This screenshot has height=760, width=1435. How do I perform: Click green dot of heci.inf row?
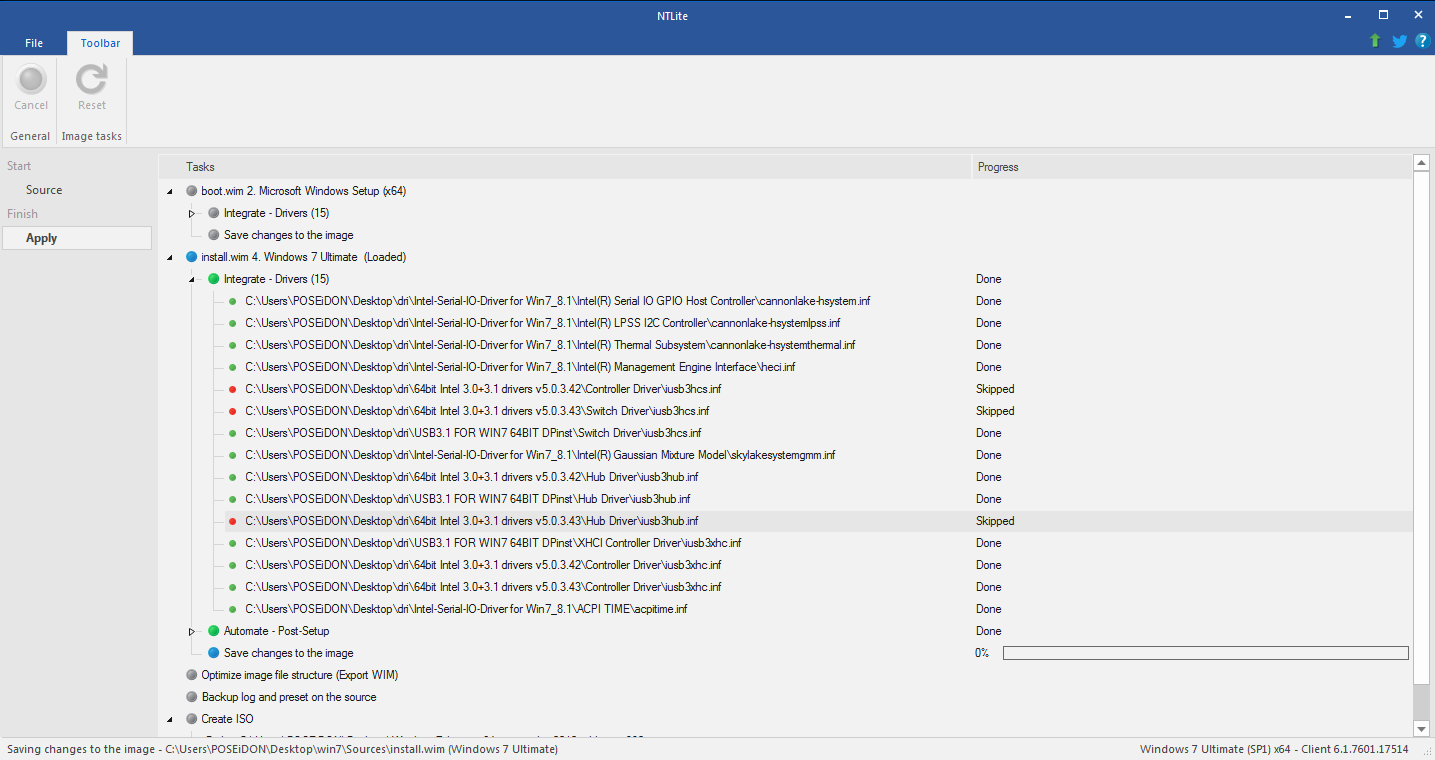click(232, 367)
